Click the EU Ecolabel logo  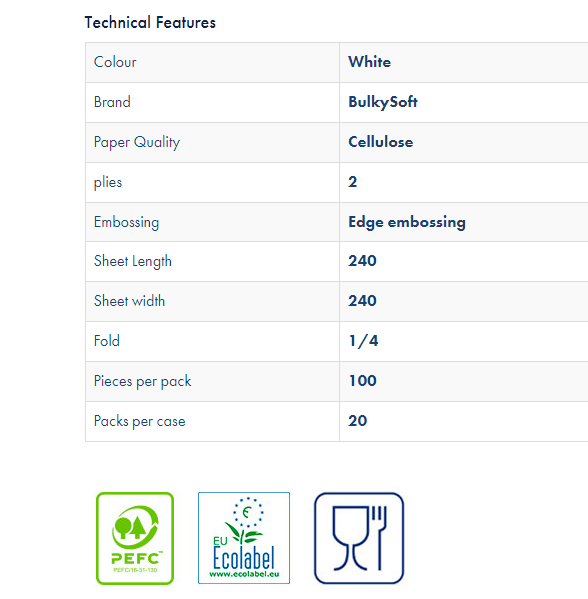[244, 538]
